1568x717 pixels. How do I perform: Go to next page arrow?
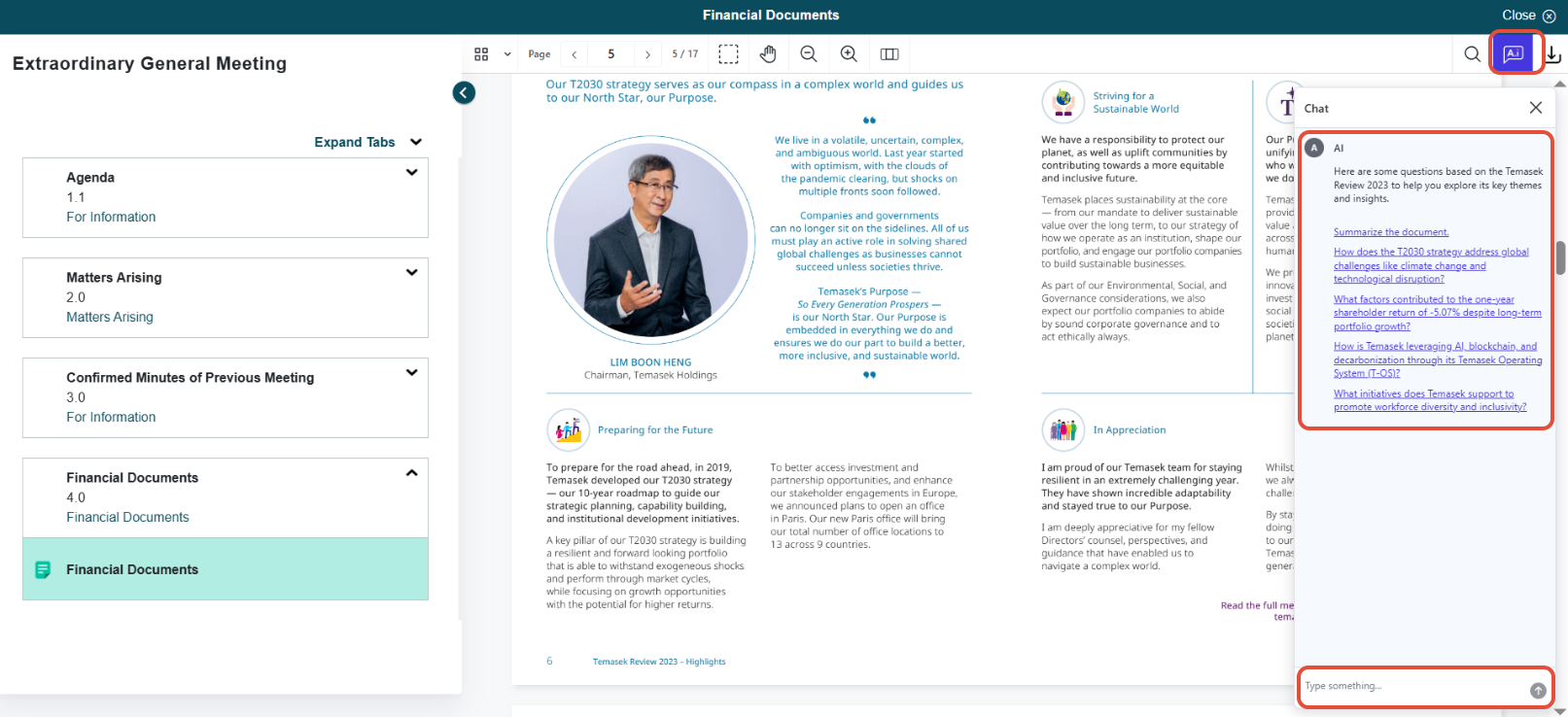[647, 54]
